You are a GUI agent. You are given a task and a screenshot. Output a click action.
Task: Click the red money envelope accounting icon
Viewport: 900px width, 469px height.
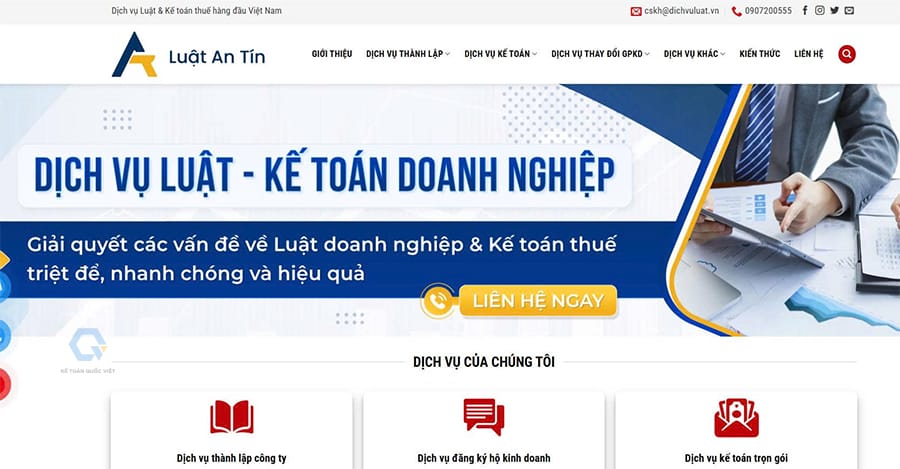(736, 418)
